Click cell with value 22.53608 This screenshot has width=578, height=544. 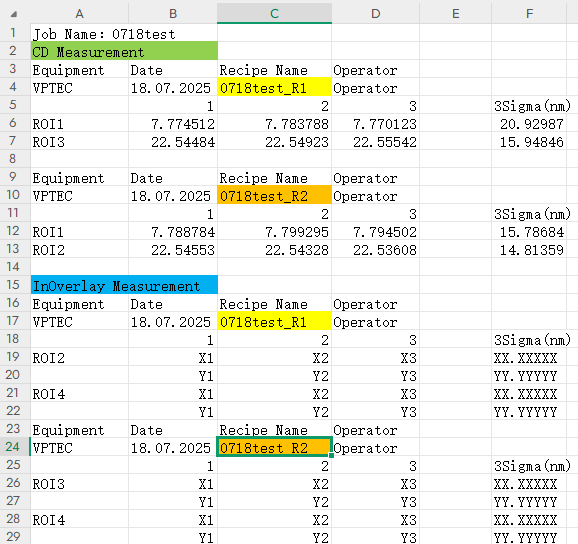tap(375, 249)
